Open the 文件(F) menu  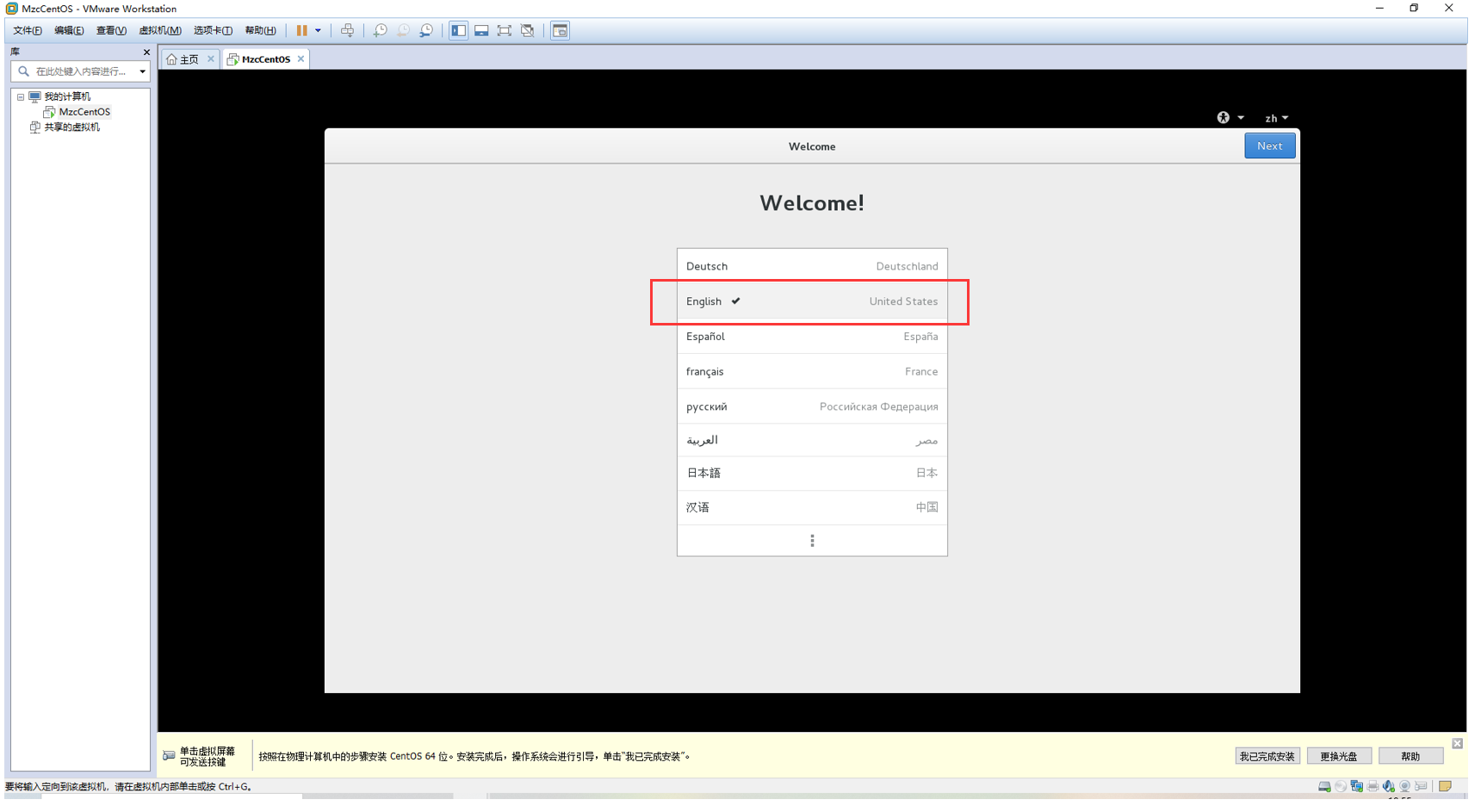(x=28, y=31)
